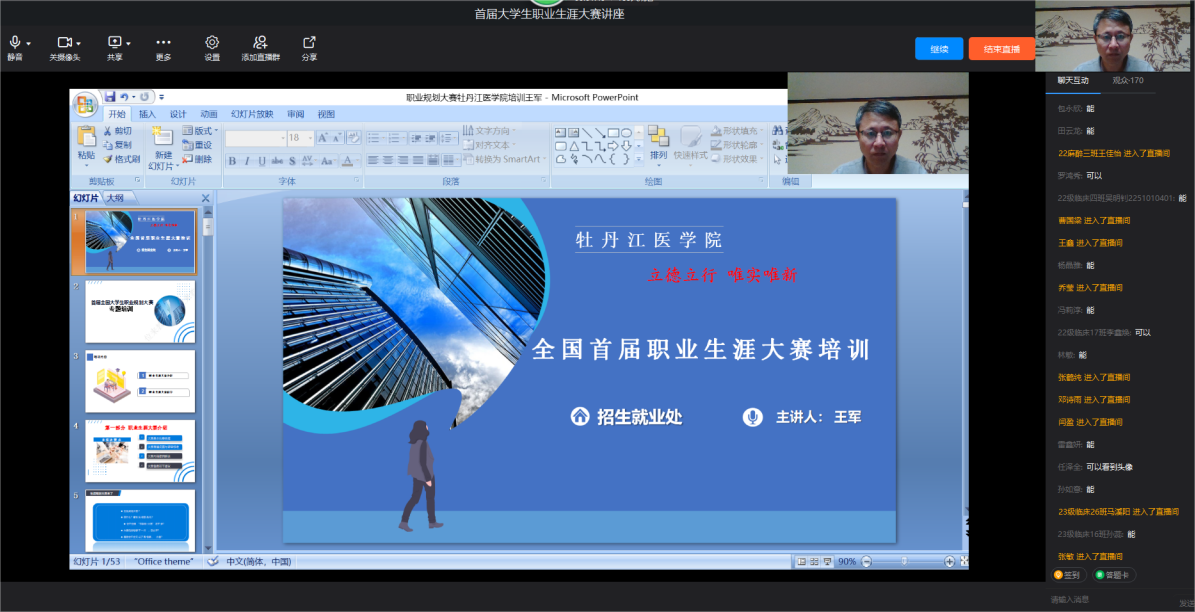Open 形状轮廓 shape outline

pos(738,145)
